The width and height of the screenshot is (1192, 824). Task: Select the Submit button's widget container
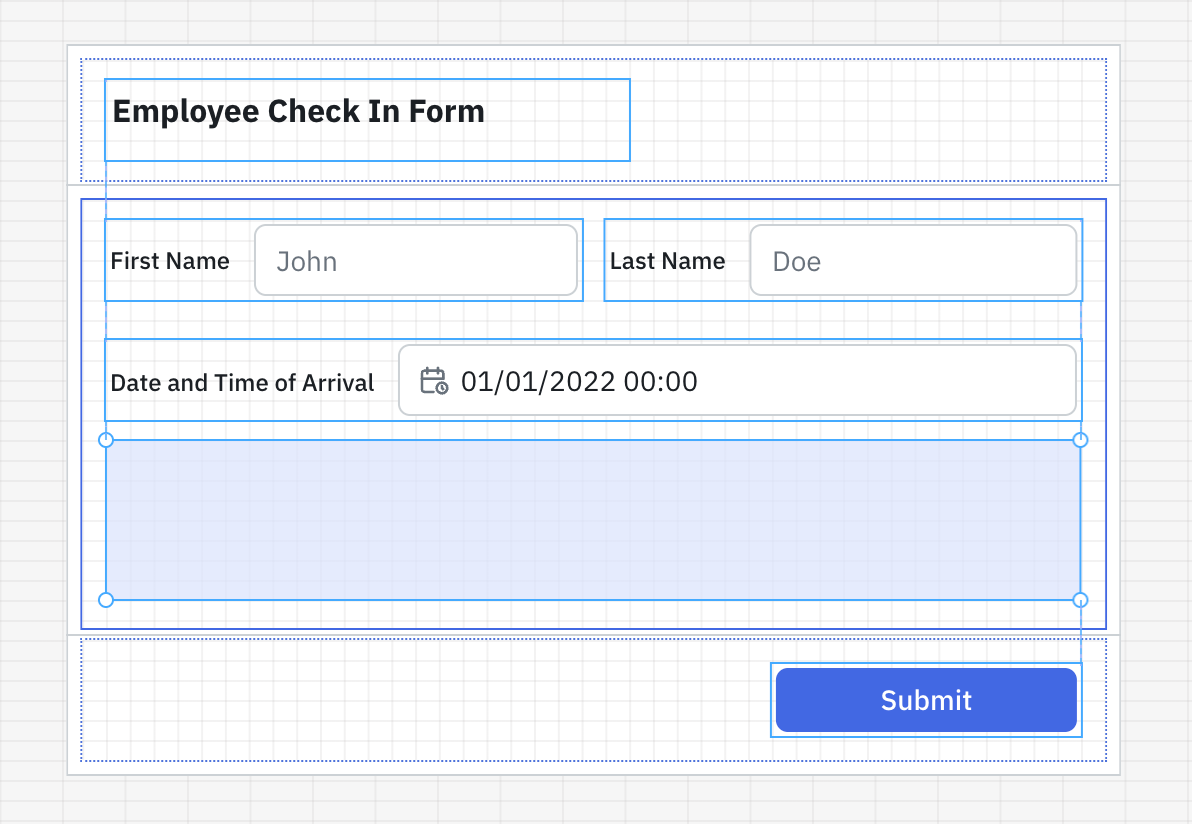pos(775,700)
